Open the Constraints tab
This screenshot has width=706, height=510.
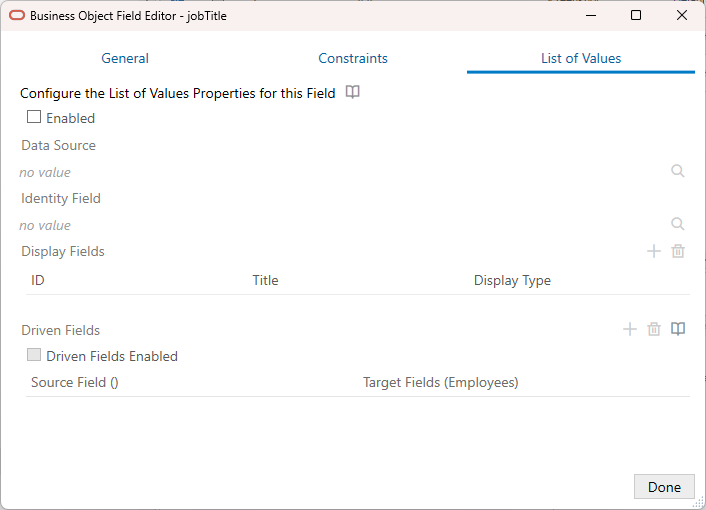click(x=353, y=58)
